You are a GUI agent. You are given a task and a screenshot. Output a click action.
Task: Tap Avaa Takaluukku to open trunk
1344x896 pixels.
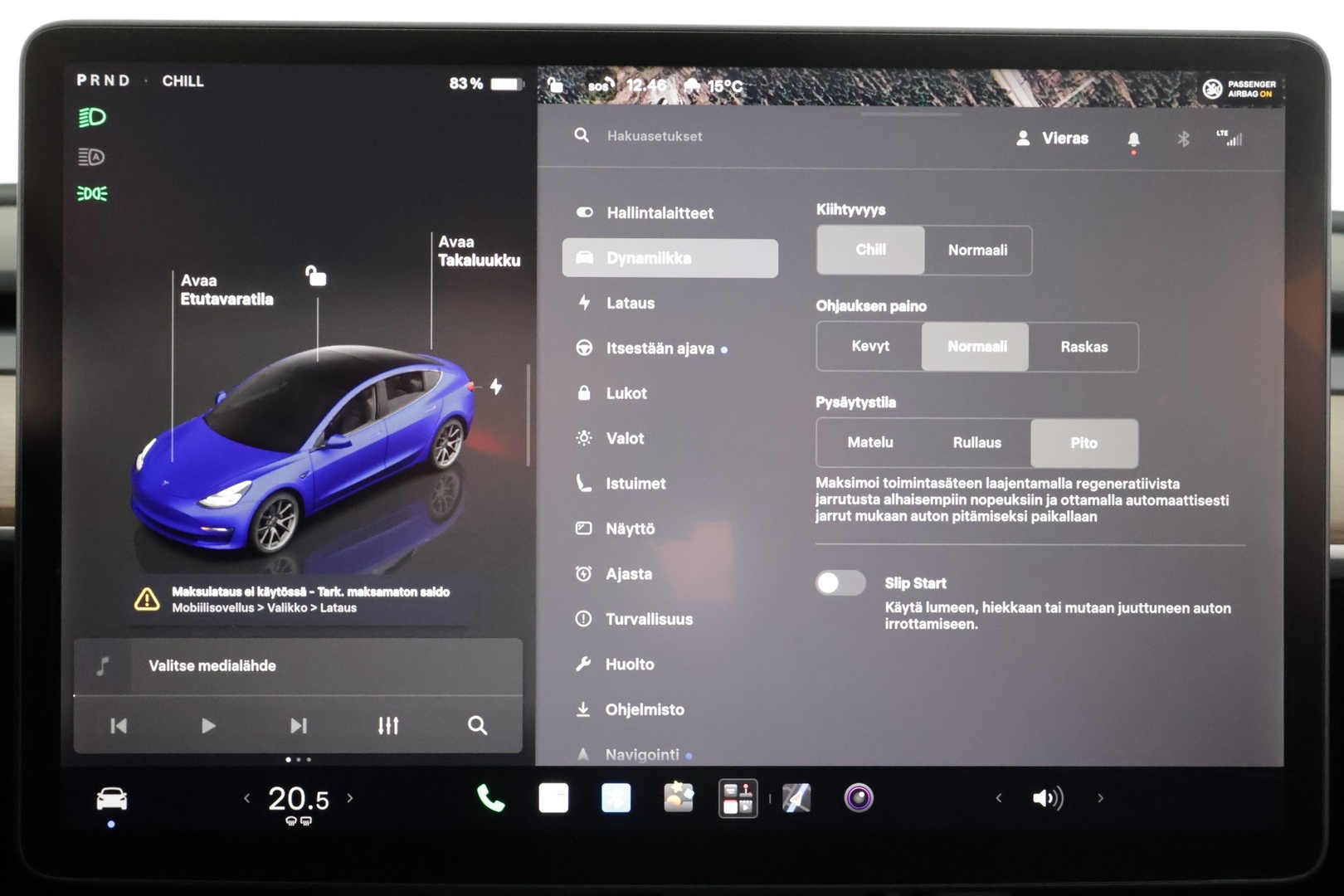[479, 251]
